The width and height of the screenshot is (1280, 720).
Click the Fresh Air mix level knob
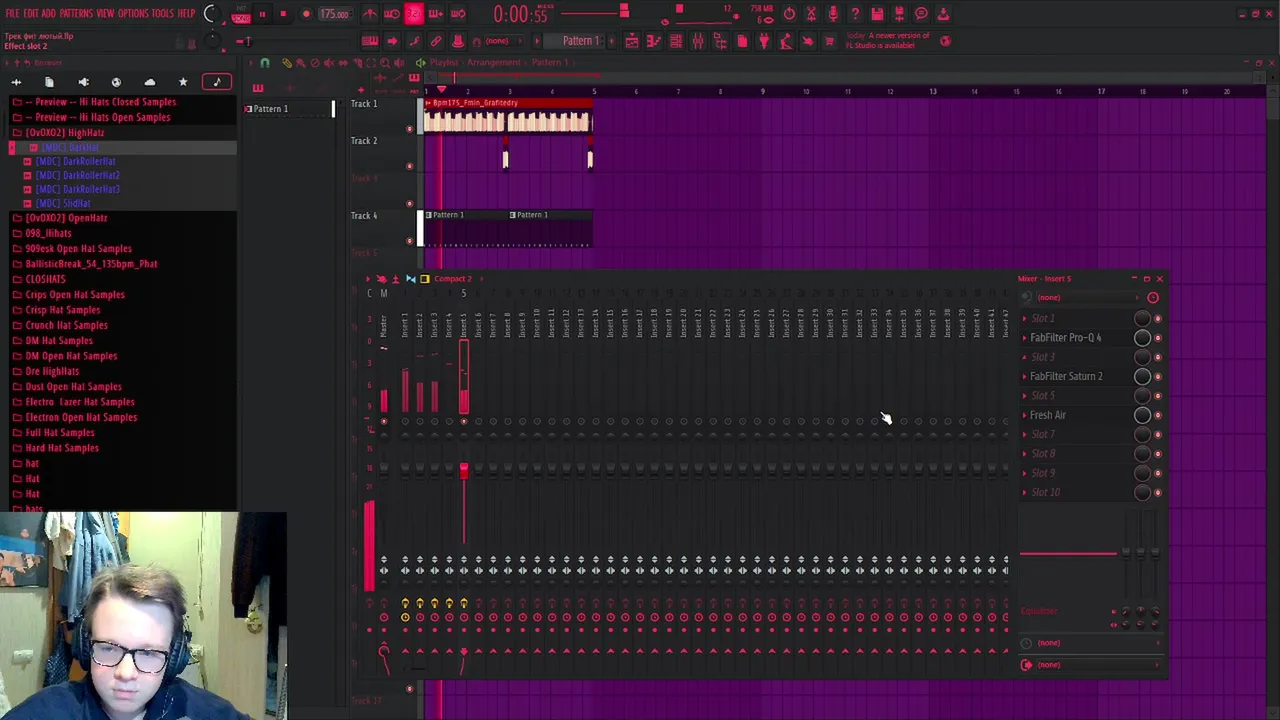[1142, 415]
